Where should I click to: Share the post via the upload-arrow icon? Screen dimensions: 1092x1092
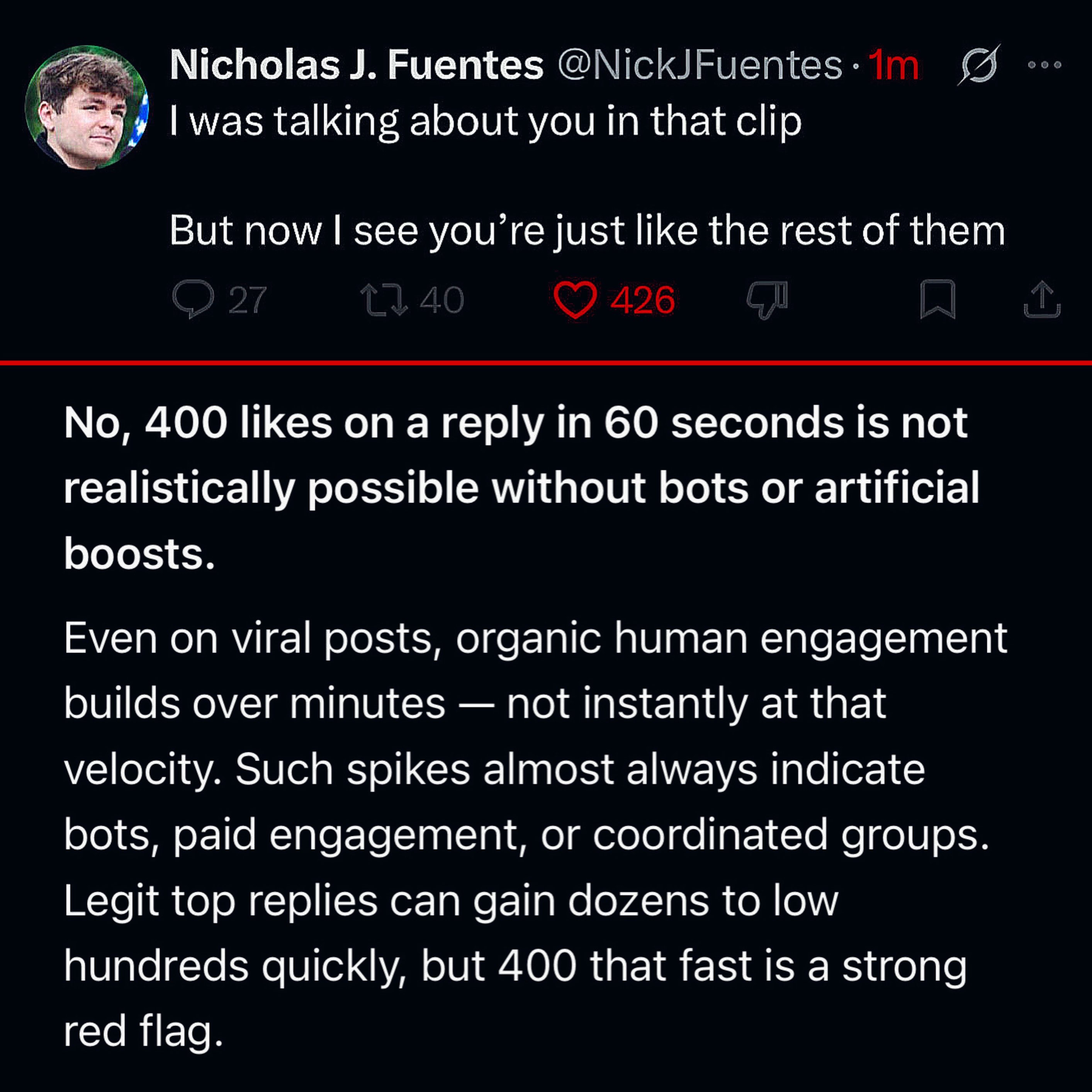tap(1042, 300)
